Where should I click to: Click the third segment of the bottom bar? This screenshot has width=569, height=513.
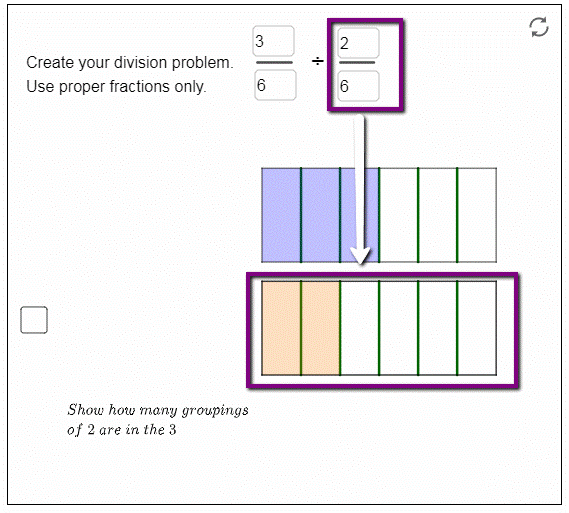tap(360, 328)
